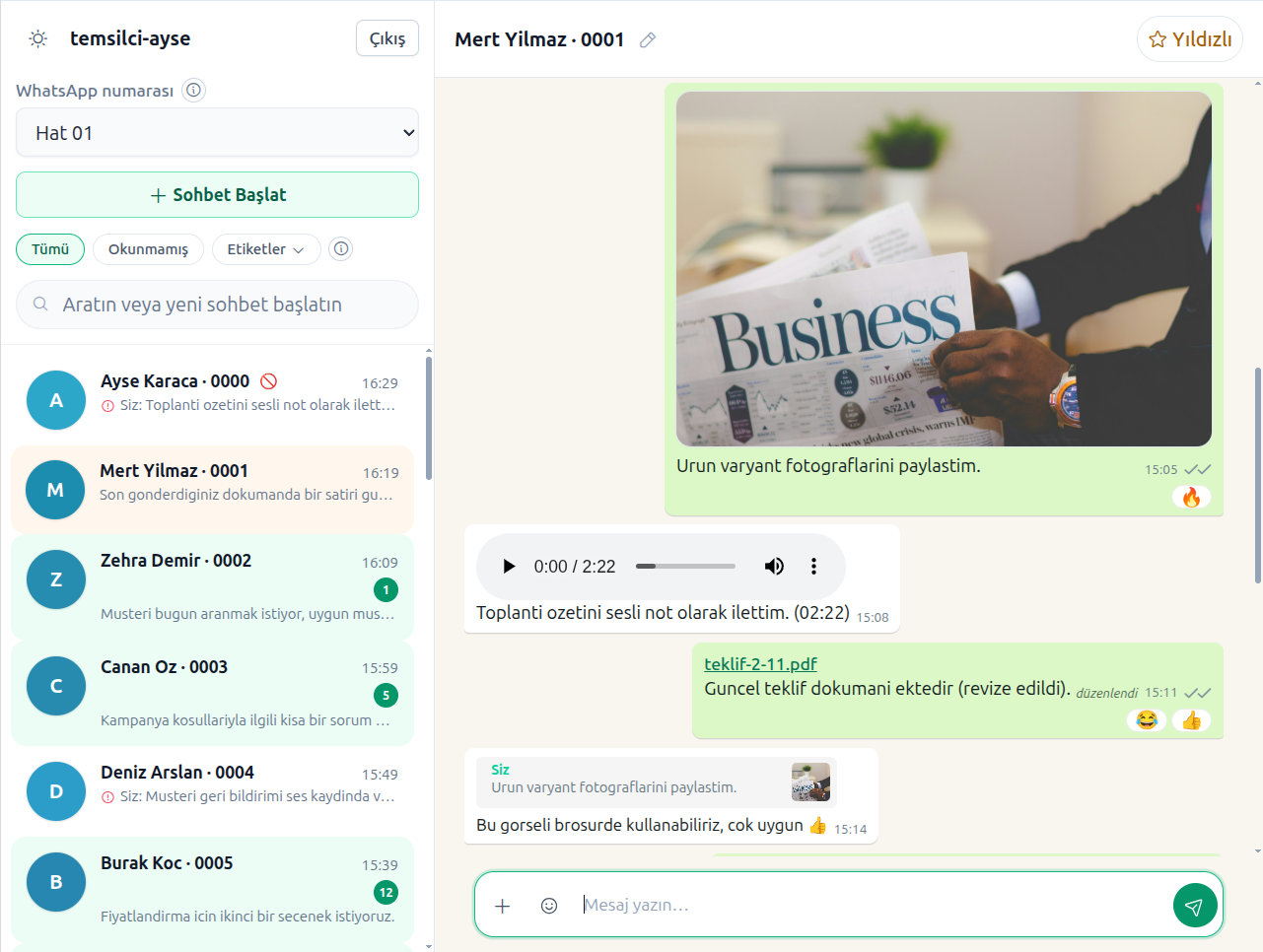Click Zehra Demir avatar Z
Screen dimensions: 1263x952
pyautogui.click(x=56, y=579)
